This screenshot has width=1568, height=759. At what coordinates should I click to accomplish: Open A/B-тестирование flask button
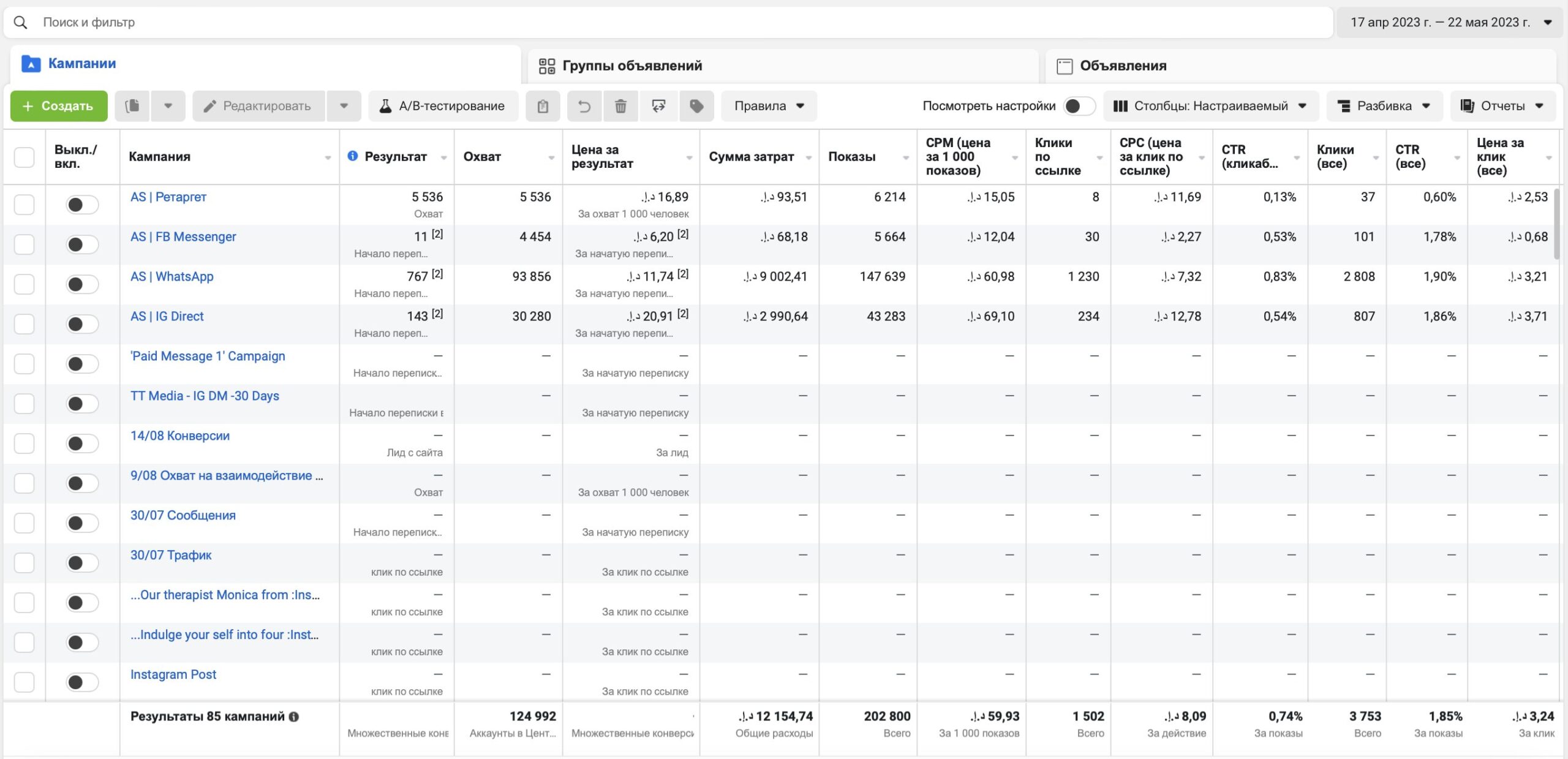(443, 106)
